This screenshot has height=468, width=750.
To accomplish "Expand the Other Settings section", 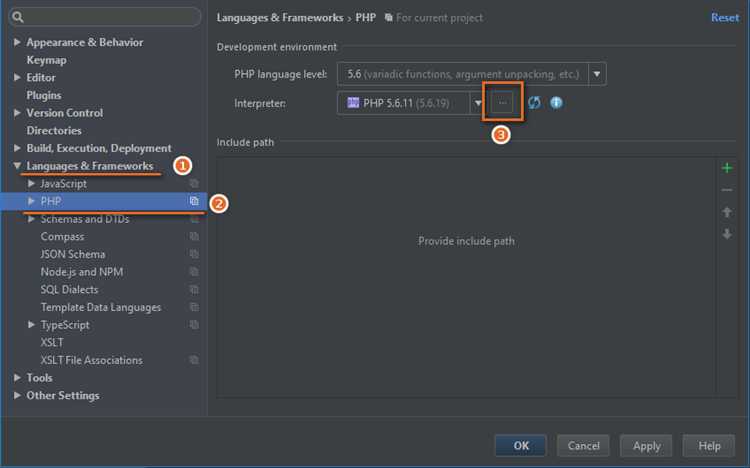I will [17, 396].
